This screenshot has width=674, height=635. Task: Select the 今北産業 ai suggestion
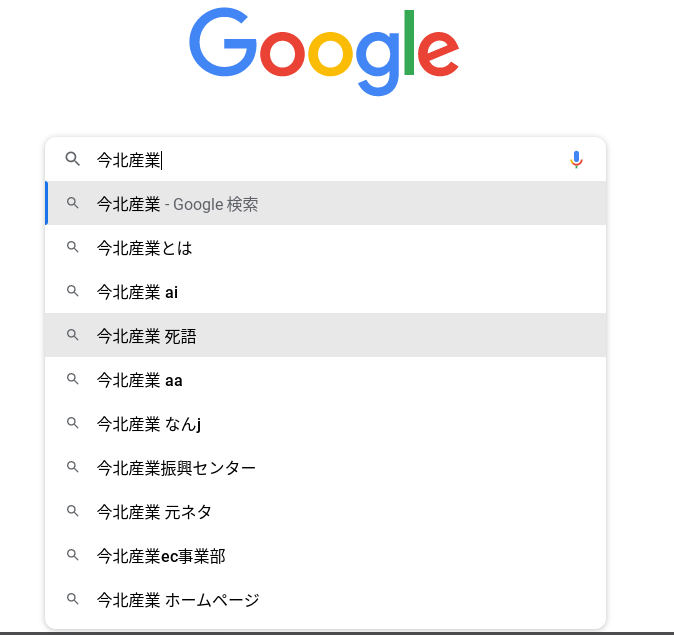138,292
